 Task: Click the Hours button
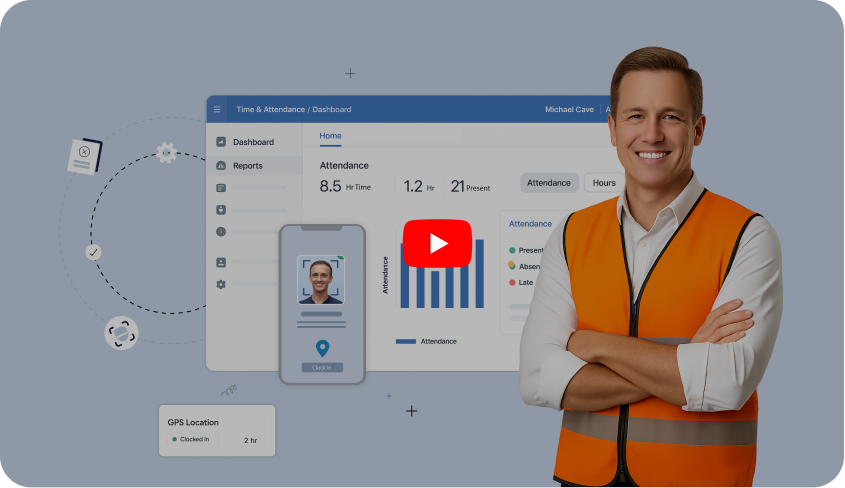click(604, 183)
